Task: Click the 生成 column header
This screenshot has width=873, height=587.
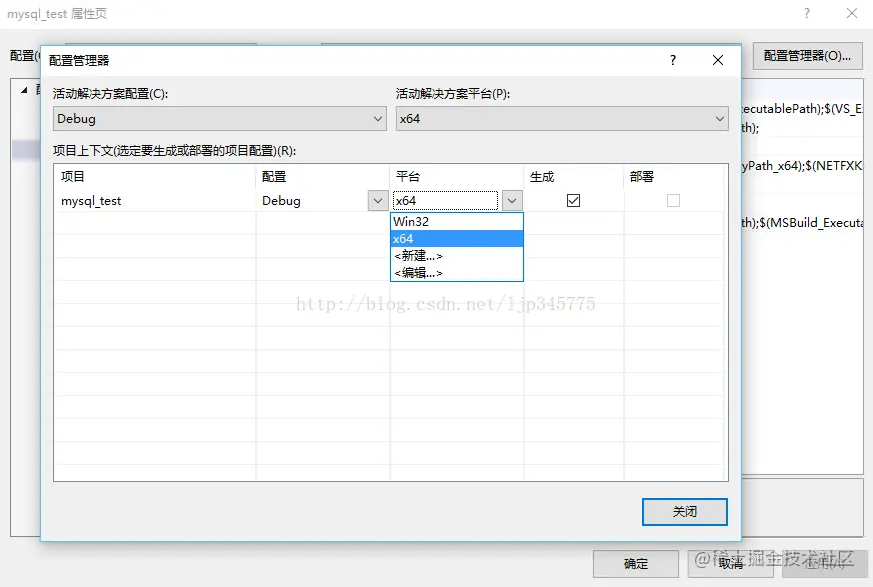Action: pyautogui.click(x=574, y=177)
